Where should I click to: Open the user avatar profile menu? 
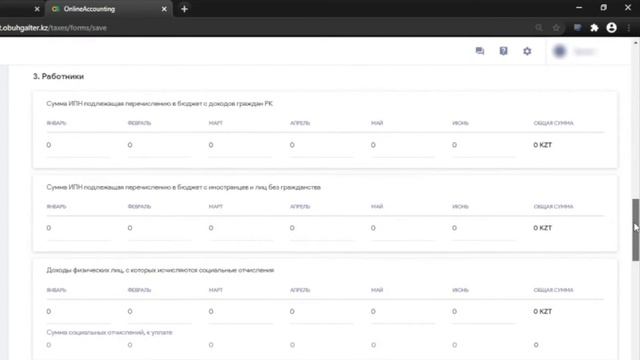point(560,51)
